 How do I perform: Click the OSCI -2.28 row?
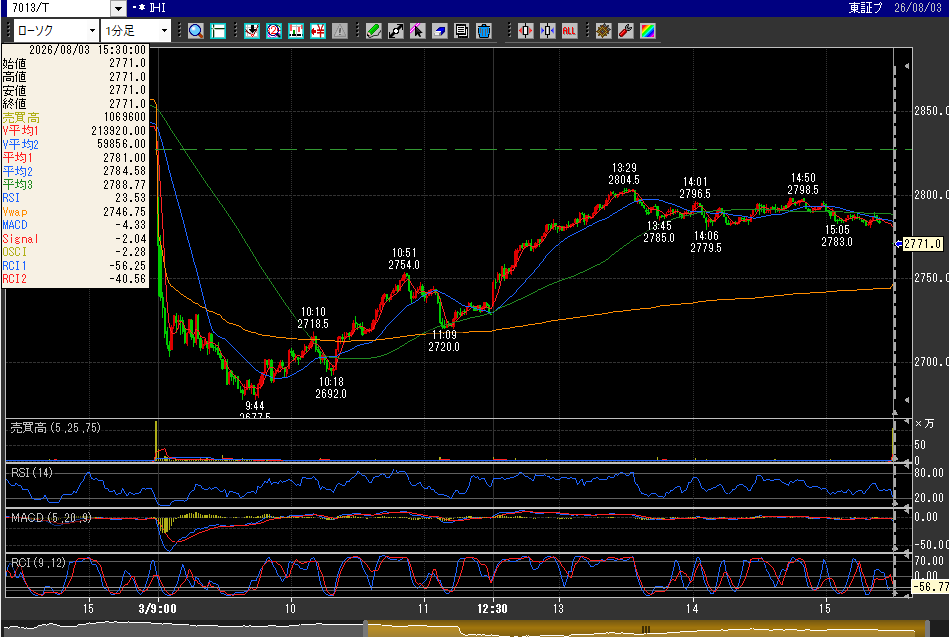(74, 252)
